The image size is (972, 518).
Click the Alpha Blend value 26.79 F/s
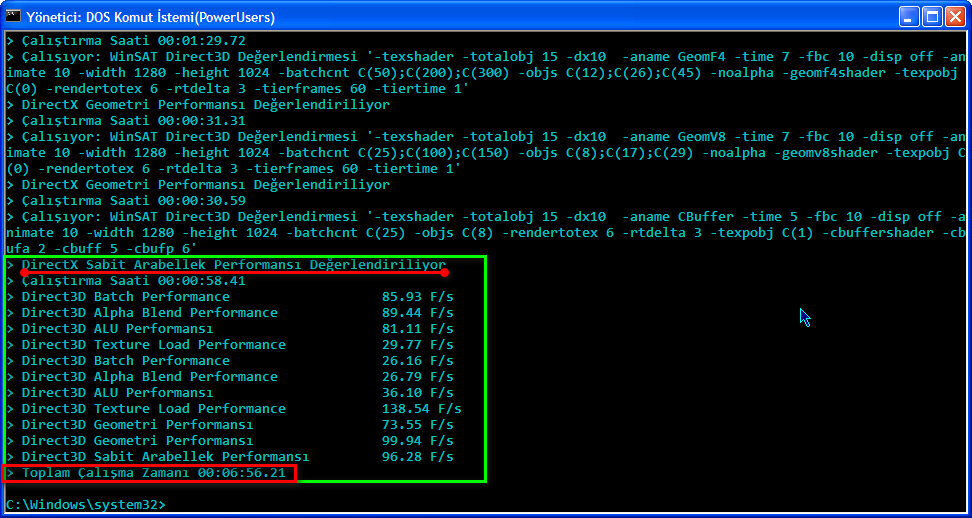[418, 377]
